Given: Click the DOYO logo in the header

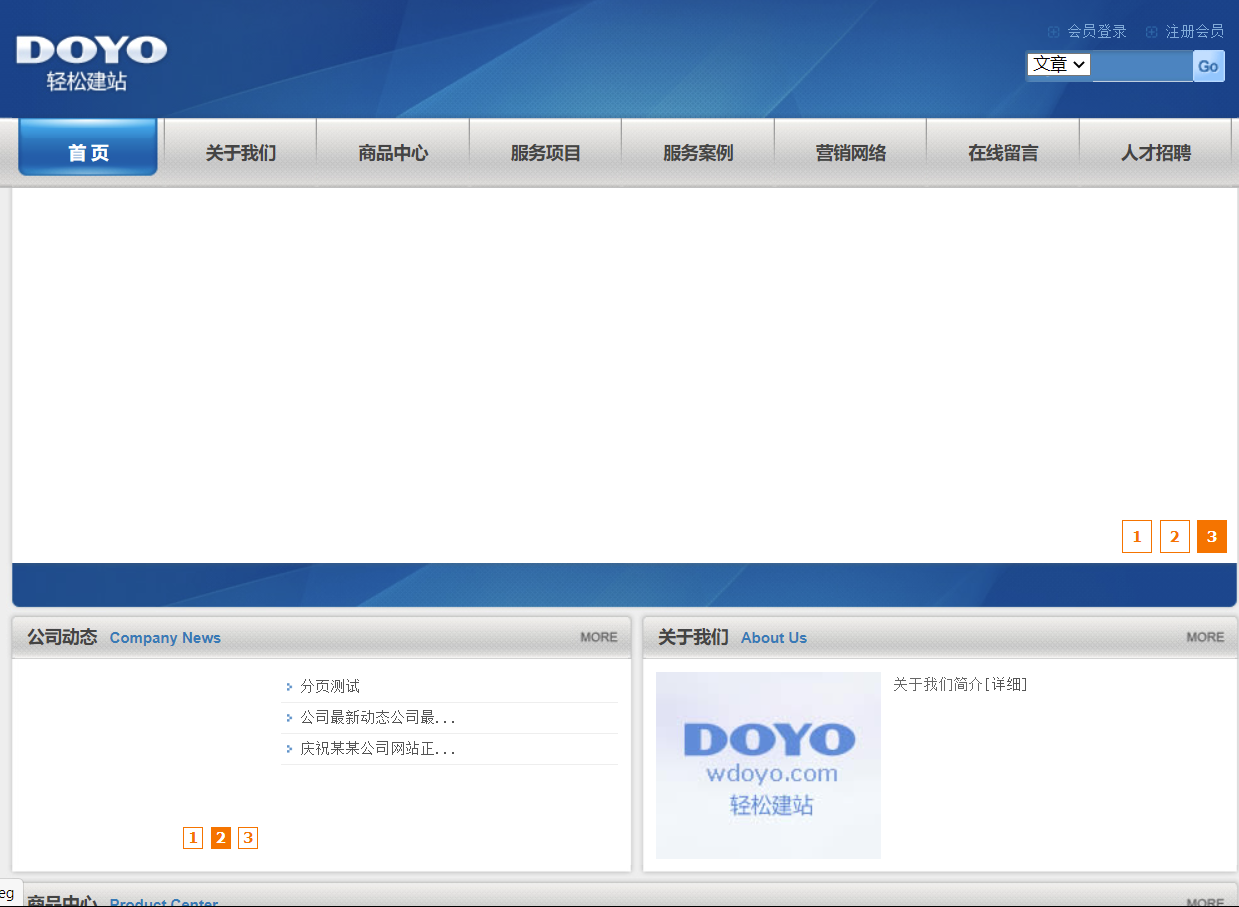Looking at the screenshot, I should (x=91, y=64).
